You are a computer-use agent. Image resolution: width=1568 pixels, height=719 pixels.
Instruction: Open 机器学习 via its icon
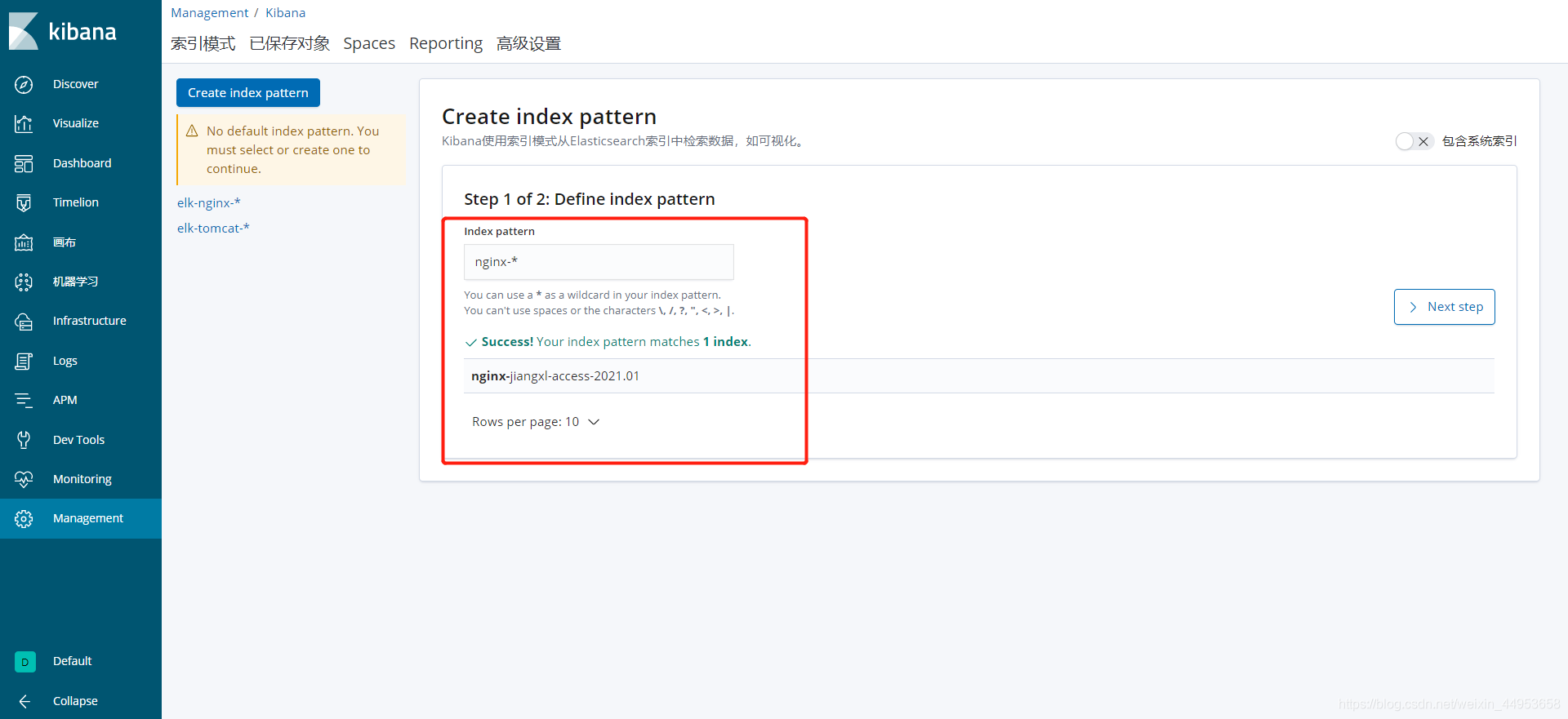click(x=24, y=282)
